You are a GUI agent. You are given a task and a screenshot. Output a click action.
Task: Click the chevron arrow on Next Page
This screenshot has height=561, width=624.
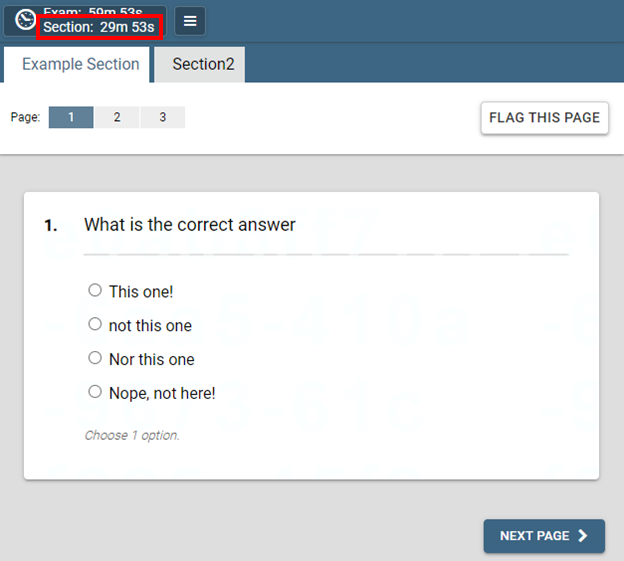pos(583,536)
